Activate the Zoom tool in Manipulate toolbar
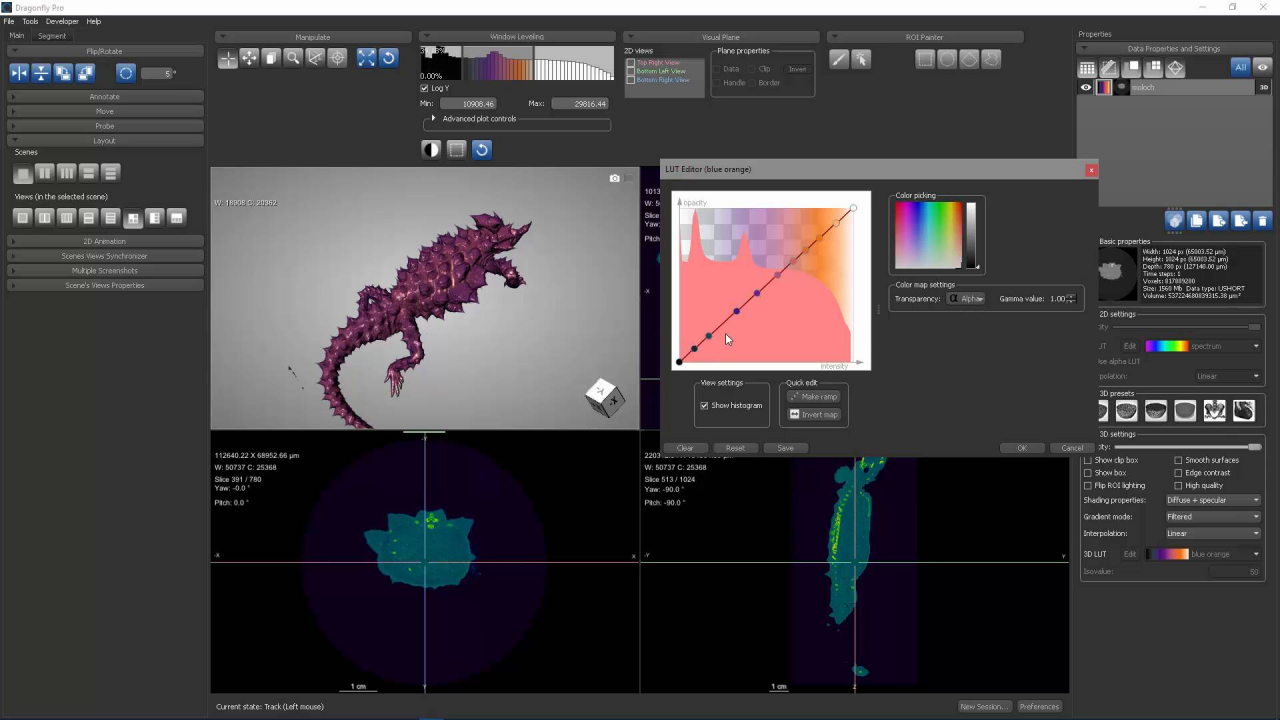The height and width of the screenshot is (720, 1280). [292, 58]
